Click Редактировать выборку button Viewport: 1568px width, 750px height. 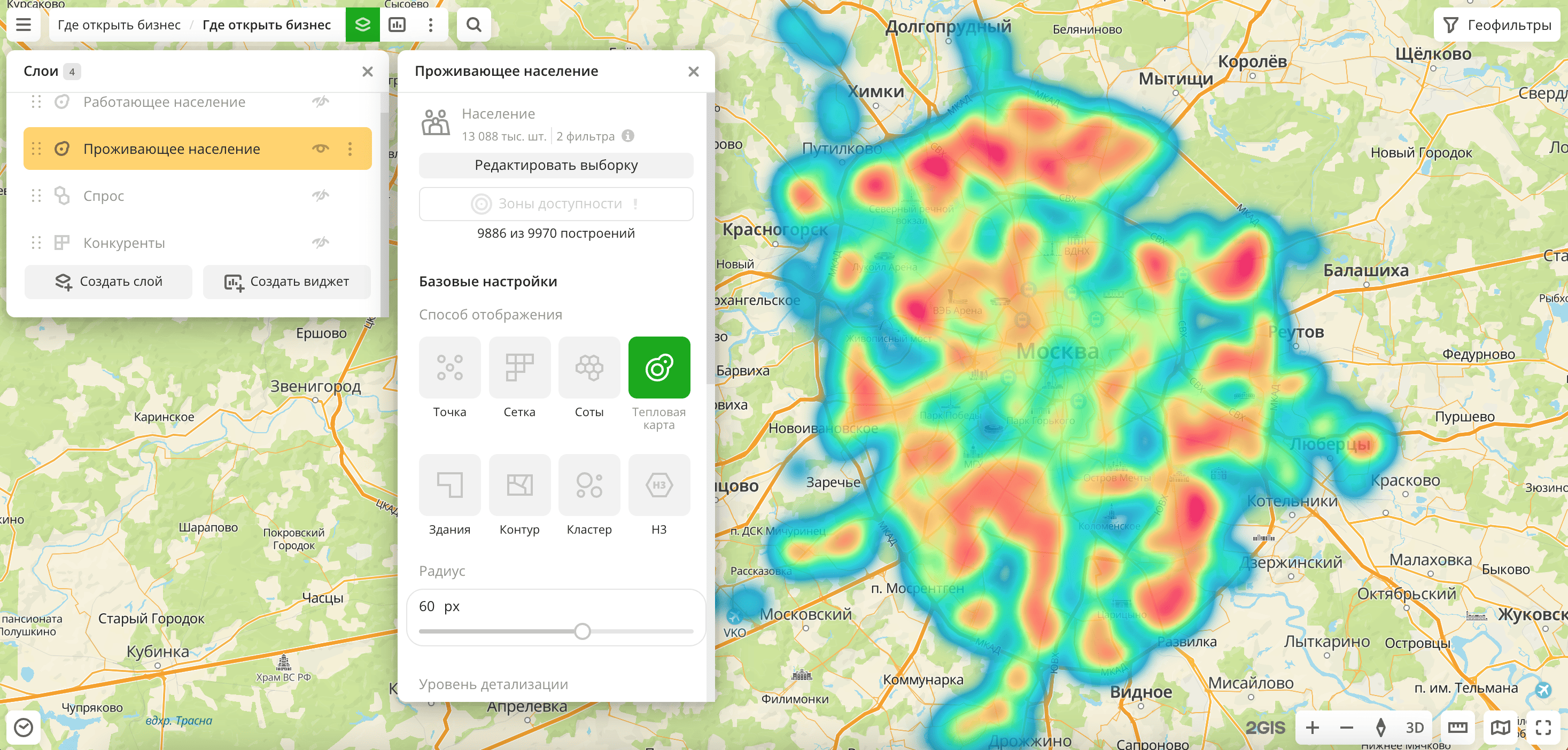point(555,166)
